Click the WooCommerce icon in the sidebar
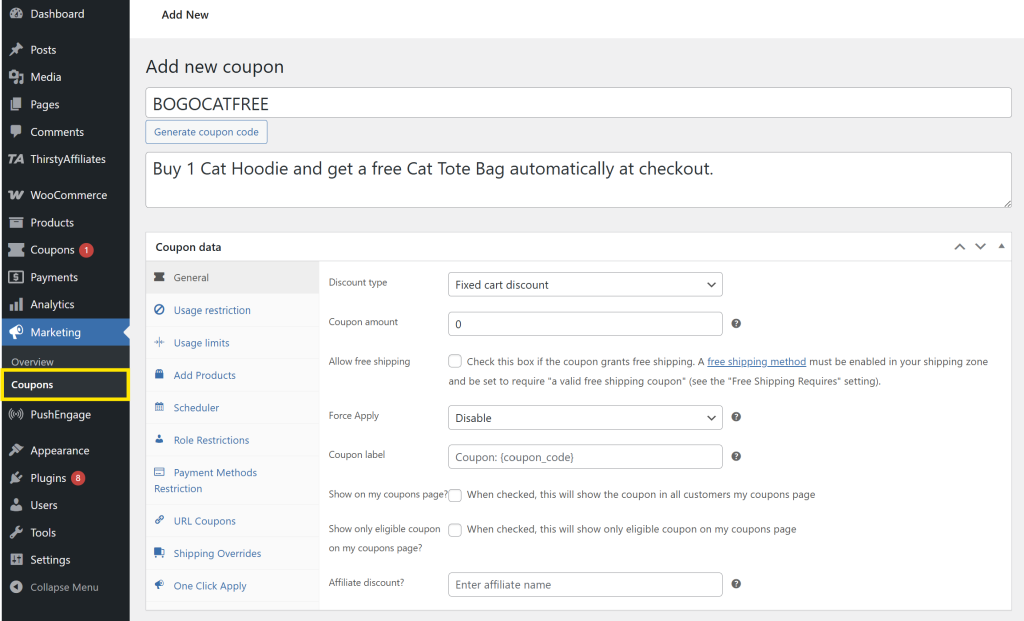Screen dimensions: 1024x621 (17, 194)
